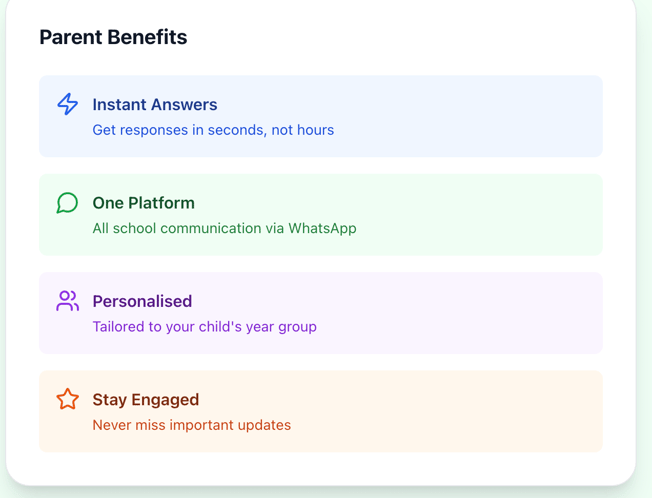Click 'Tailored to your child's year group' text
Viewport: 652px width, 498px height.
coord(204,327)
